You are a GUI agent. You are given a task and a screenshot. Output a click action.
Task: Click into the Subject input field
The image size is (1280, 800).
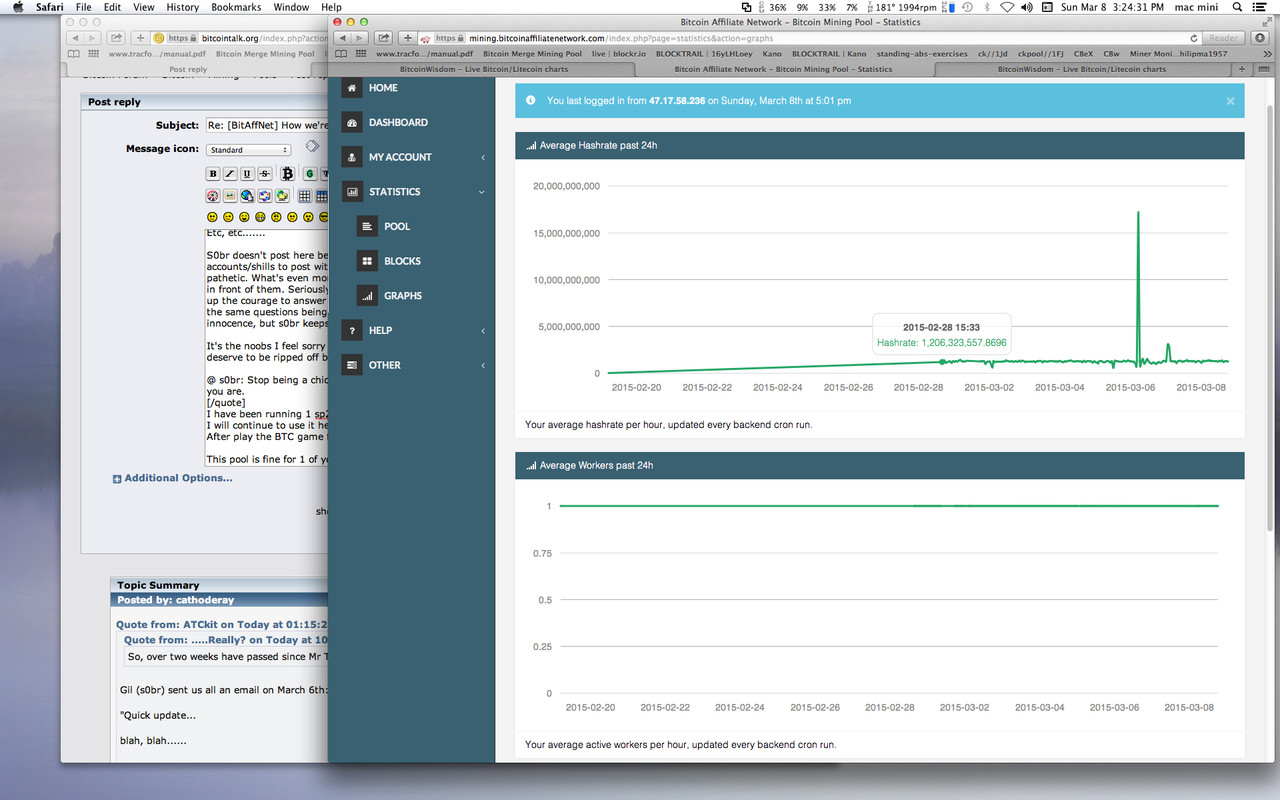[267, 125]
